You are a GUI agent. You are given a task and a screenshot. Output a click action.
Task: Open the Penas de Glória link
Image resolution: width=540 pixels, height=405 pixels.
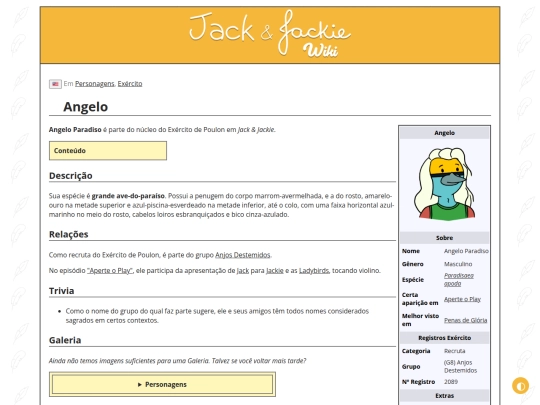coord(466,320)
